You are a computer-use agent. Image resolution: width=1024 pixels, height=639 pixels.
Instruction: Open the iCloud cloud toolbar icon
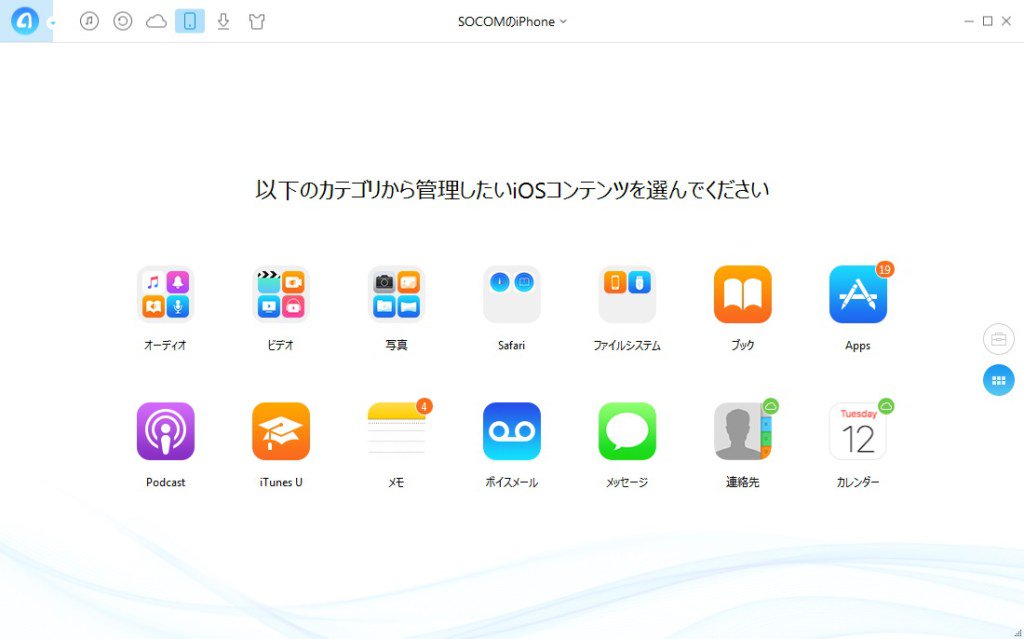point(156,22)
